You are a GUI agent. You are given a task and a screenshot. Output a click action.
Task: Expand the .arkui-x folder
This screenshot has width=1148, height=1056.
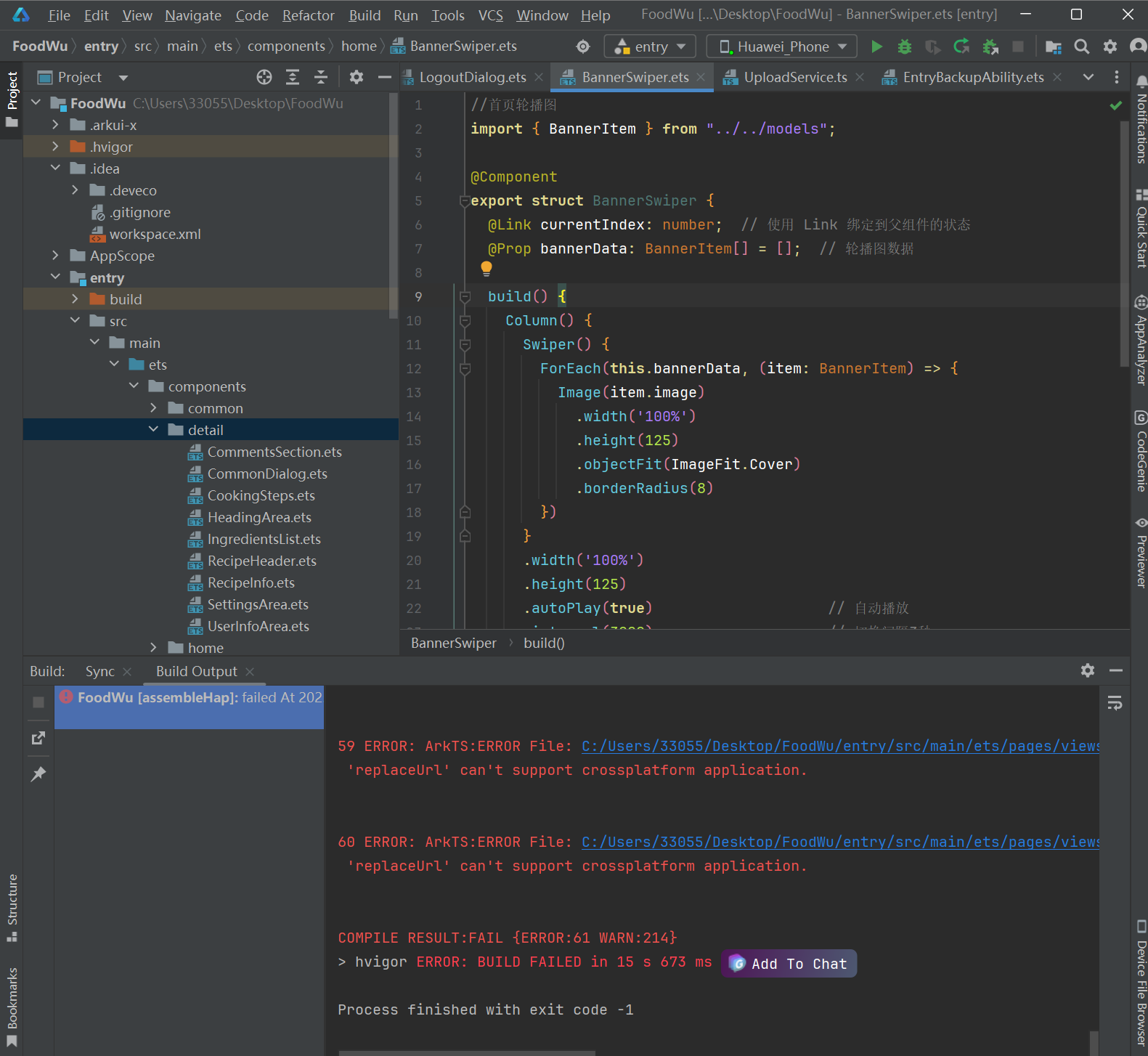[55, 125]
